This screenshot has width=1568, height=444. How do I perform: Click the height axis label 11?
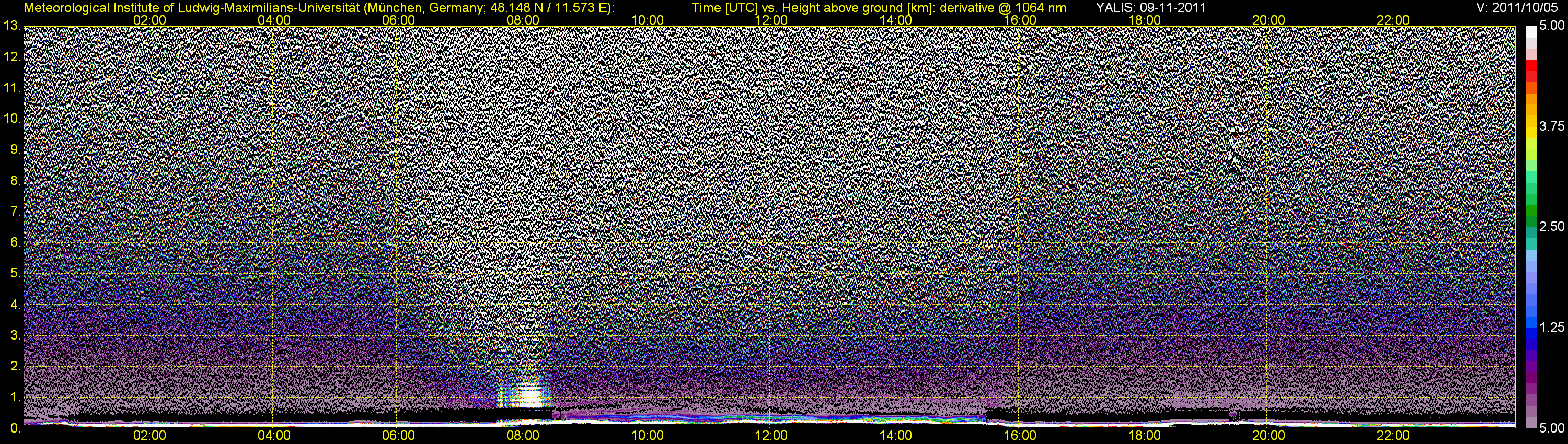[11, 88]
